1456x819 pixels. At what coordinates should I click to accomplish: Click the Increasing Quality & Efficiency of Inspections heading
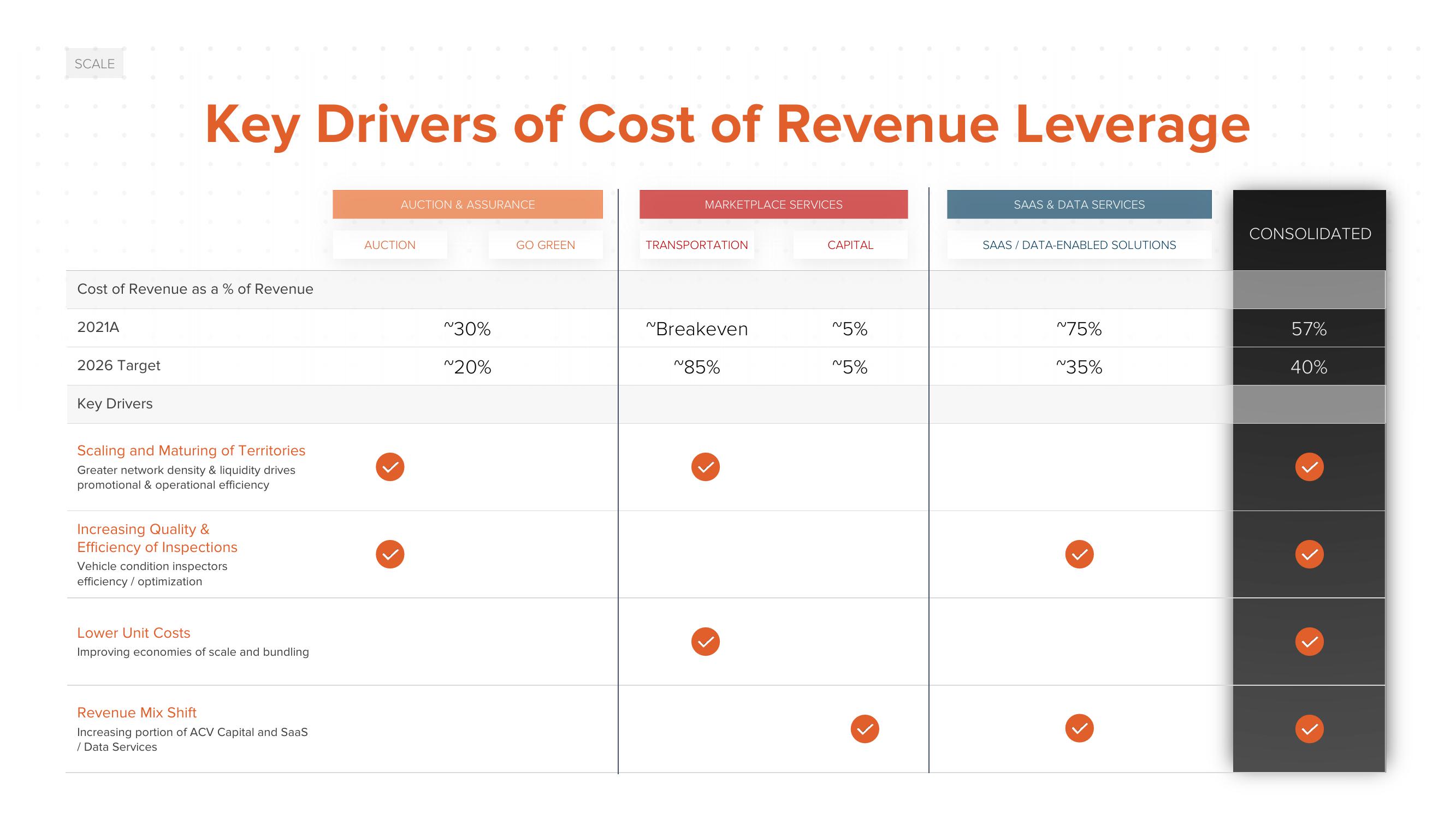(157, 538)
